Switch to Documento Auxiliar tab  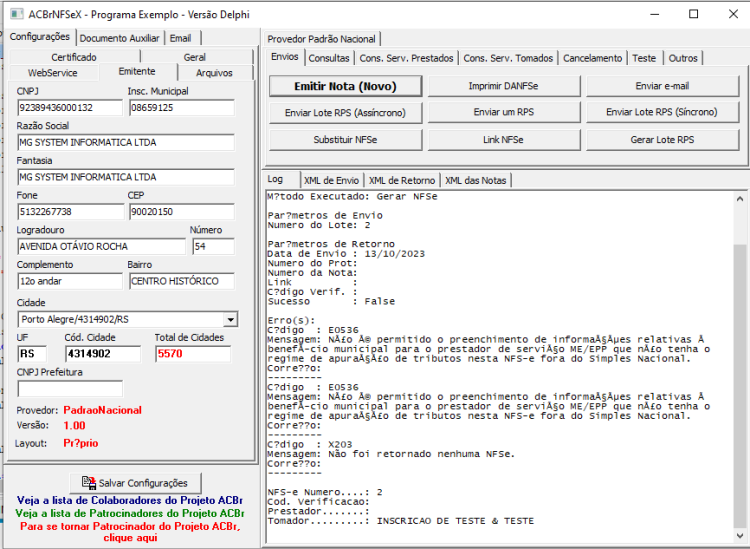point(119,38)
